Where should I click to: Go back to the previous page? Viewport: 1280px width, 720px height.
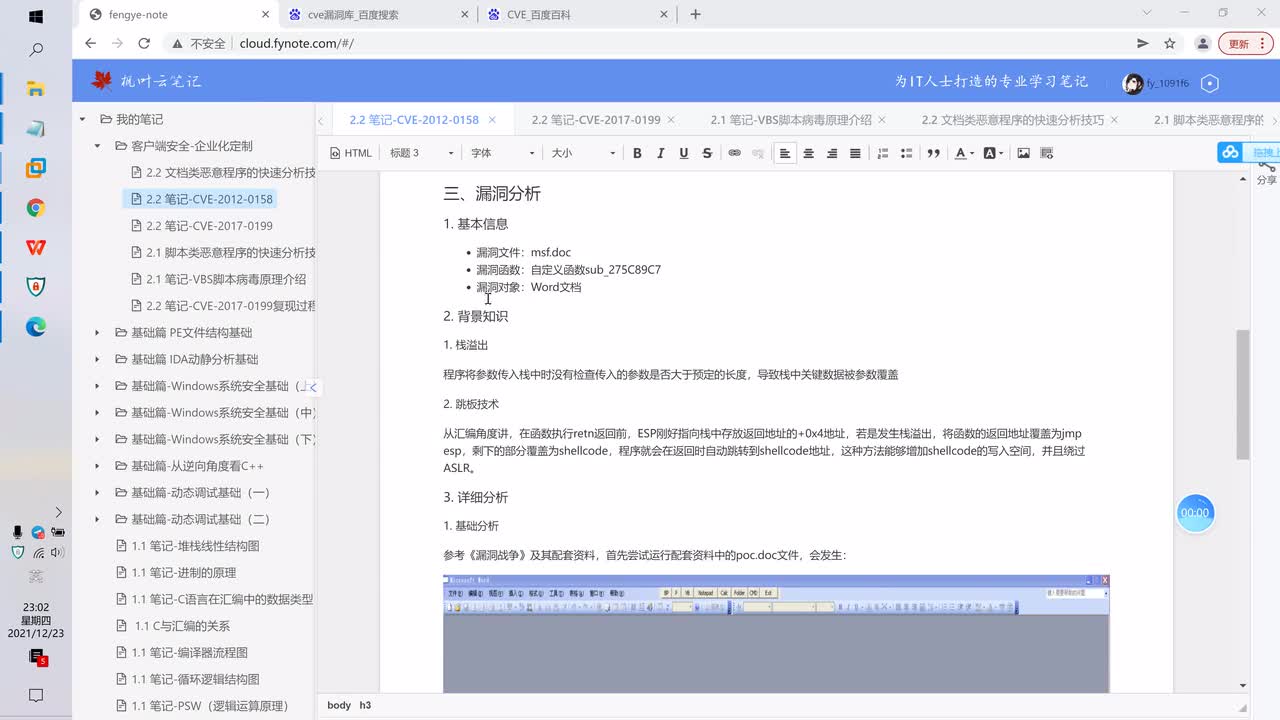click(91, 44)
